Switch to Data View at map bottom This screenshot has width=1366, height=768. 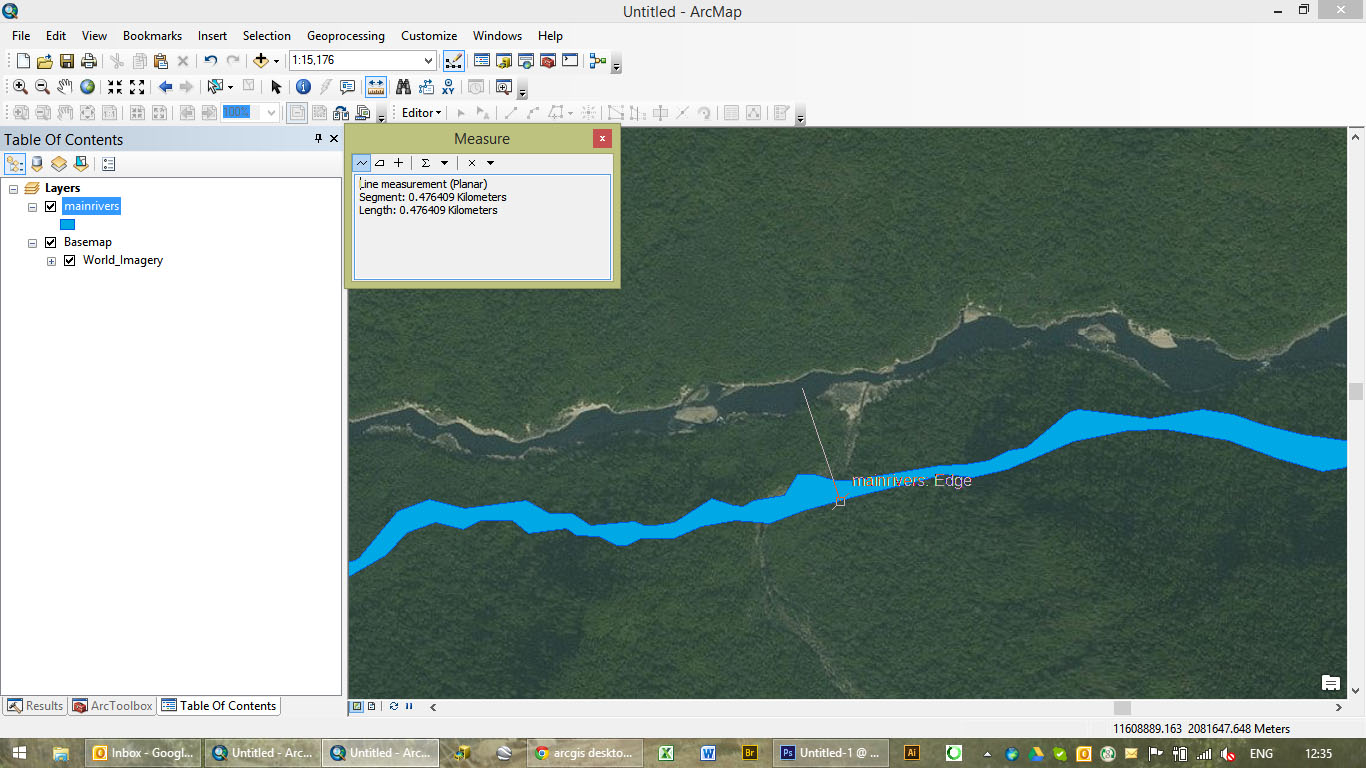coord(356,706)
